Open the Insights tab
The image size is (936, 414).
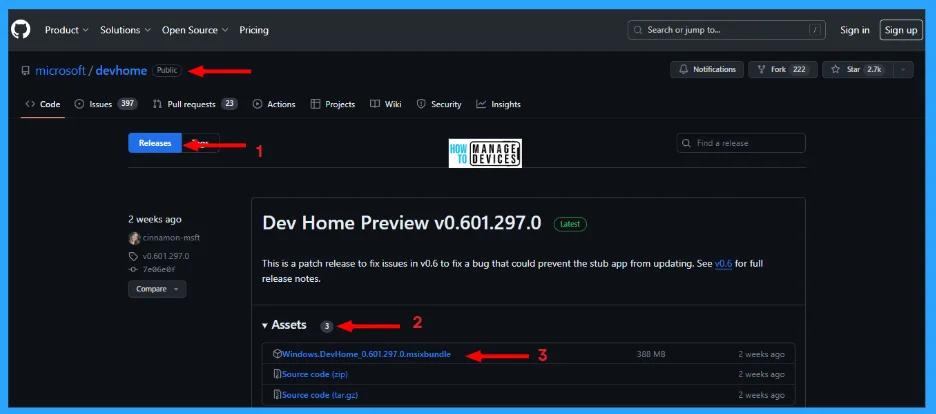[498, 104]
